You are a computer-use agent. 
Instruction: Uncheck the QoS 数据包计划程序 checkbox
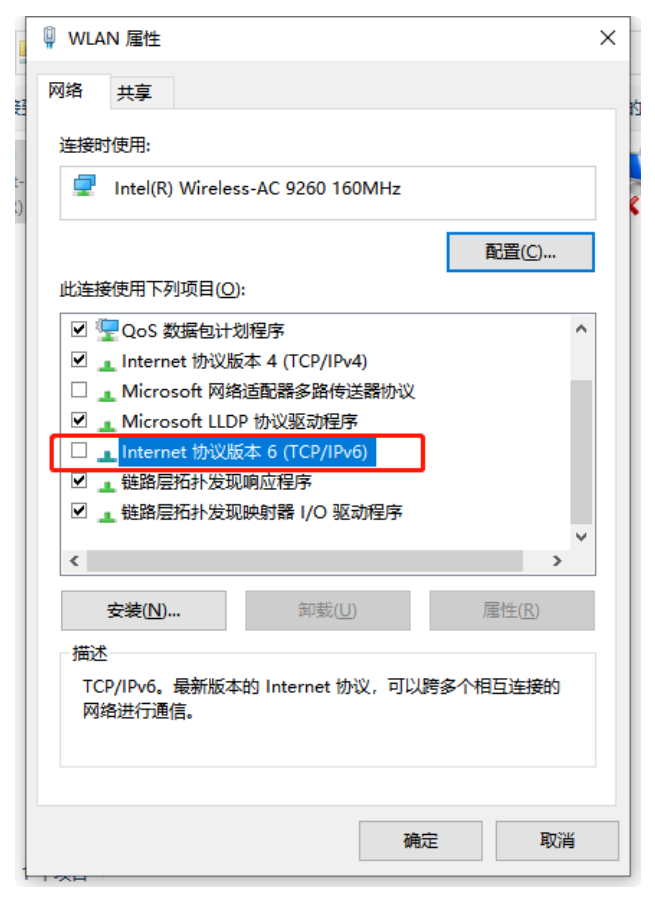pyautogui.click(x=79, y=329)
